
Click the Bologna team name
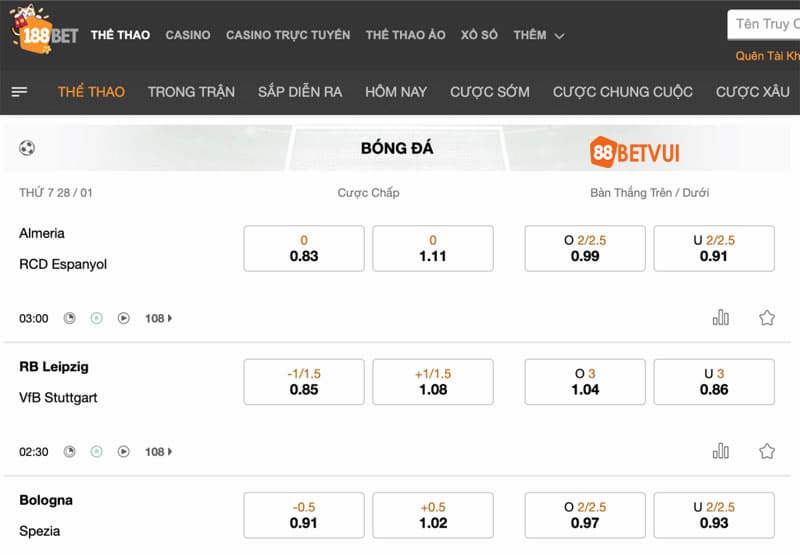point(46,500)
